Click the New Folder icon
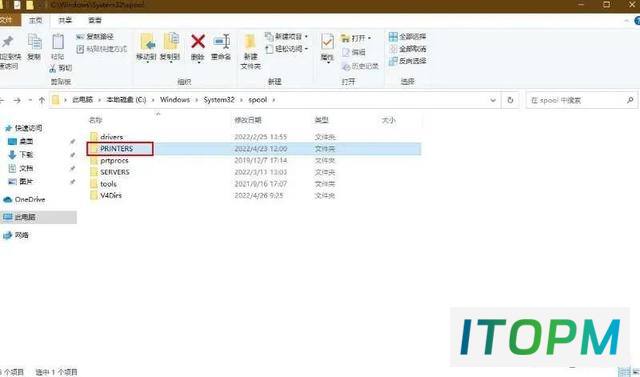Viewport: 640px width, 377px height. tap(250, 42)
